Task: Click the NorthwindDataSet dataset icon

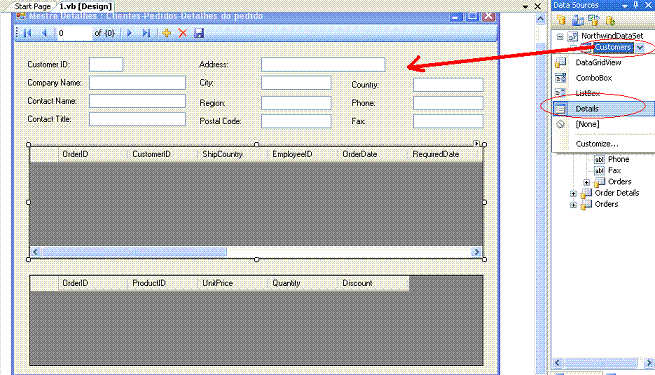Action: (x=572, y=36)
